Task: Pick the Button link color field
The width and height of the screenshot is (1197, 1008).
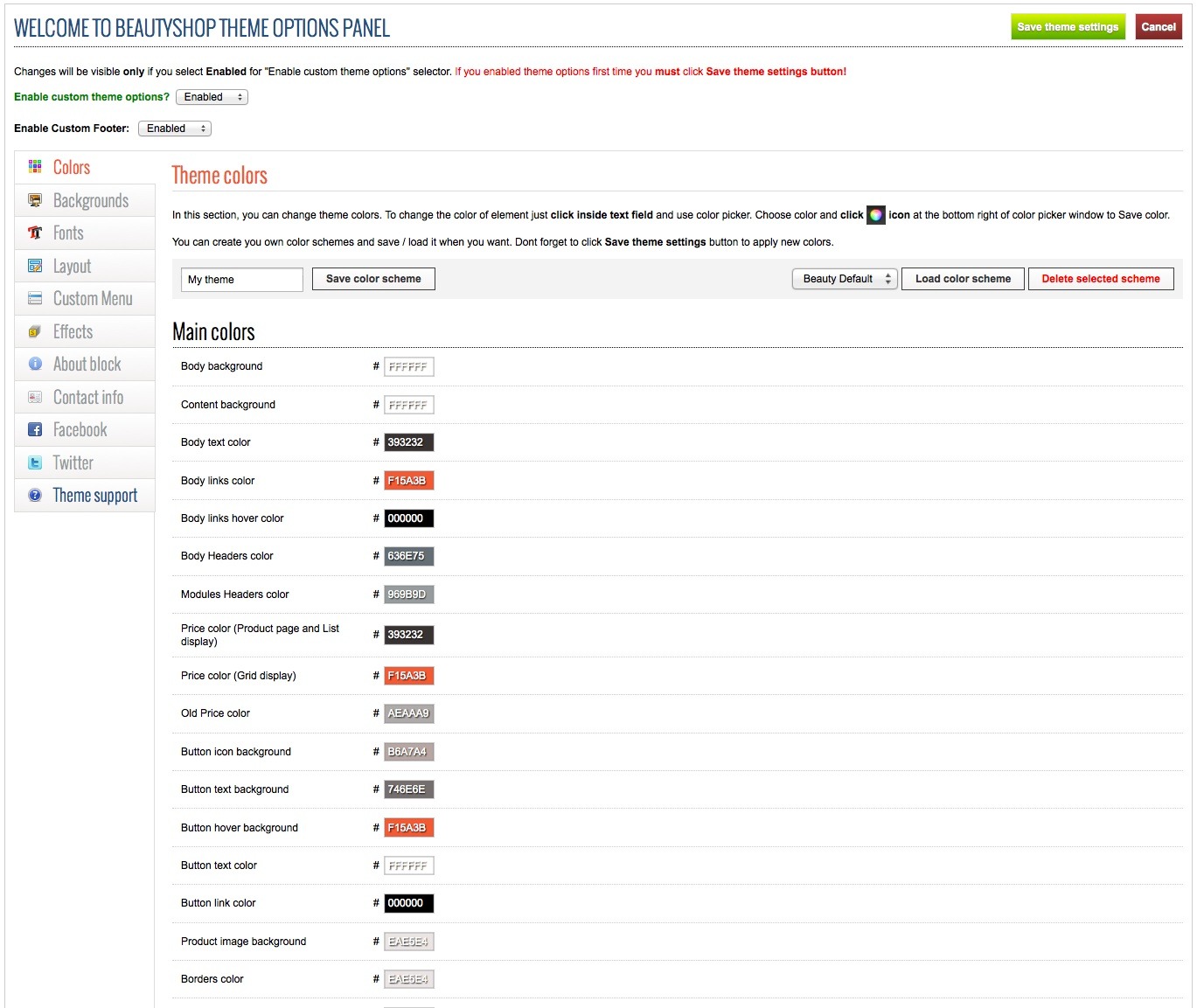Action: (x=409, y=903)
